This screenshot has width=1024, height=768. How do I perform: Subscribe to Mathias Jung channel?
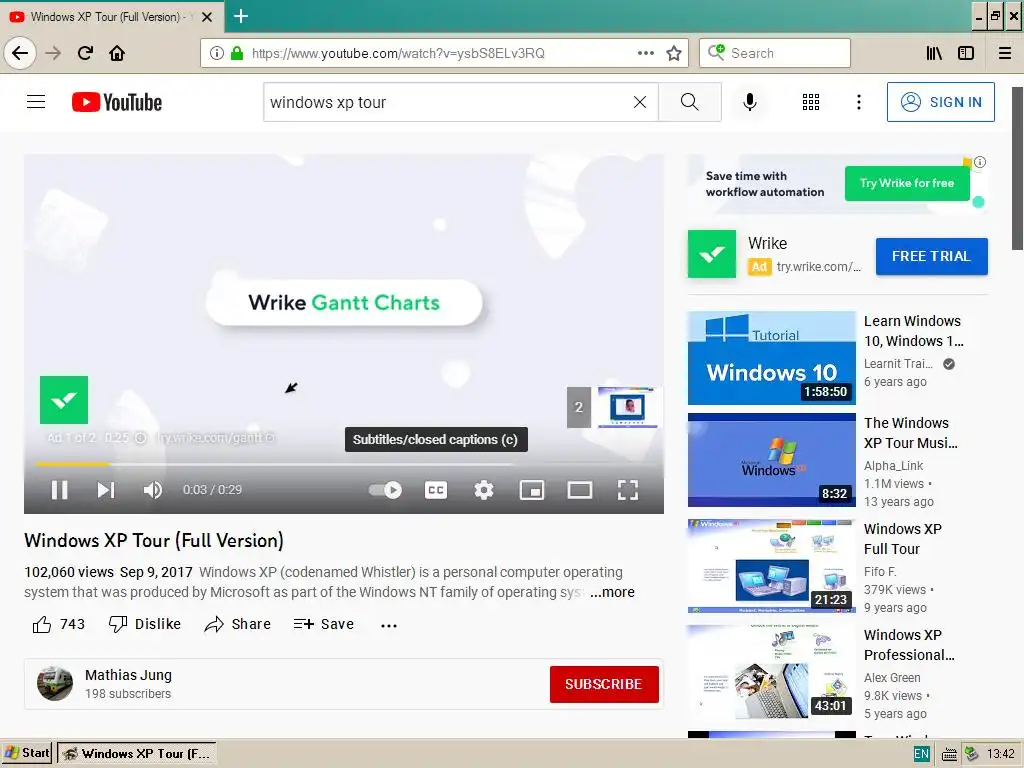[x=604, y=684]
